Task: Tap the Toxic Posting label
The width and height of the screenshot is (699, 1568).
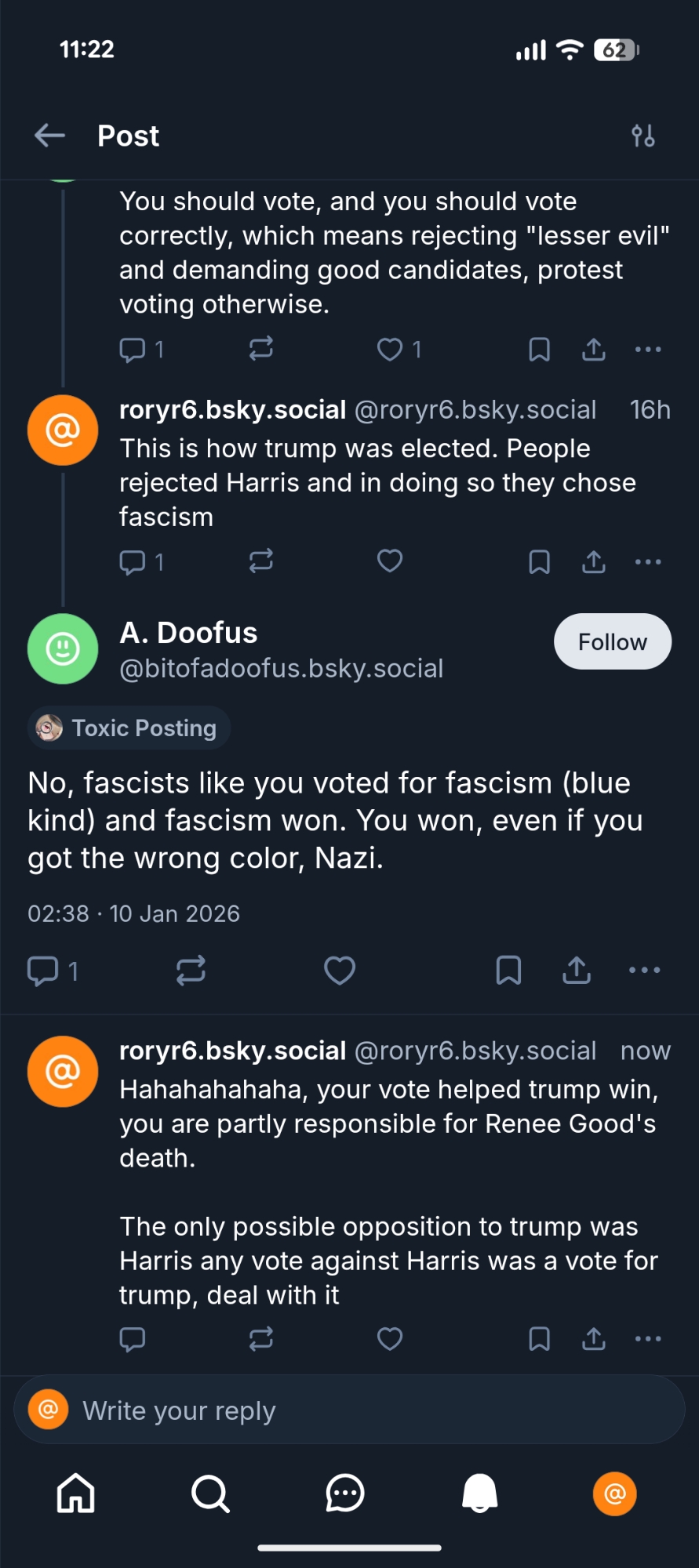Action: [x=129, y=728]
